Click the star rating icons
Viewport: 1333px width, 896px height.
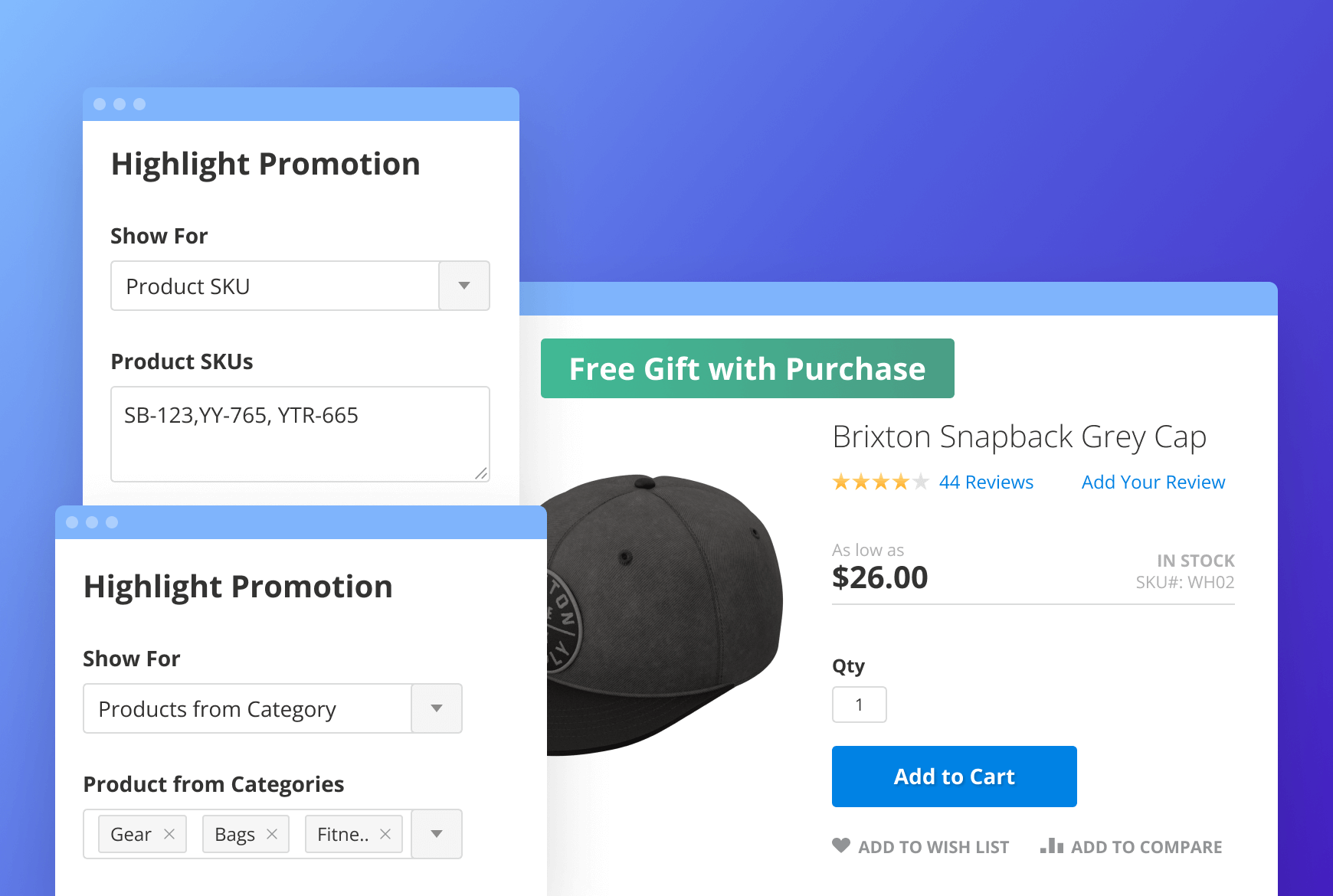pos(880,482)
